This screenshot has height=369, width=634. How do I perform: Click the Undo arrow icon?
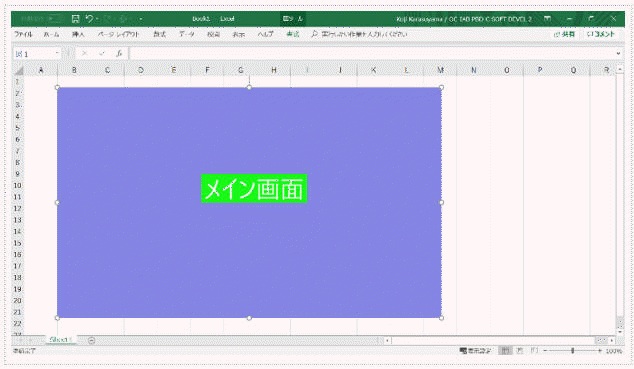(89, 19)
